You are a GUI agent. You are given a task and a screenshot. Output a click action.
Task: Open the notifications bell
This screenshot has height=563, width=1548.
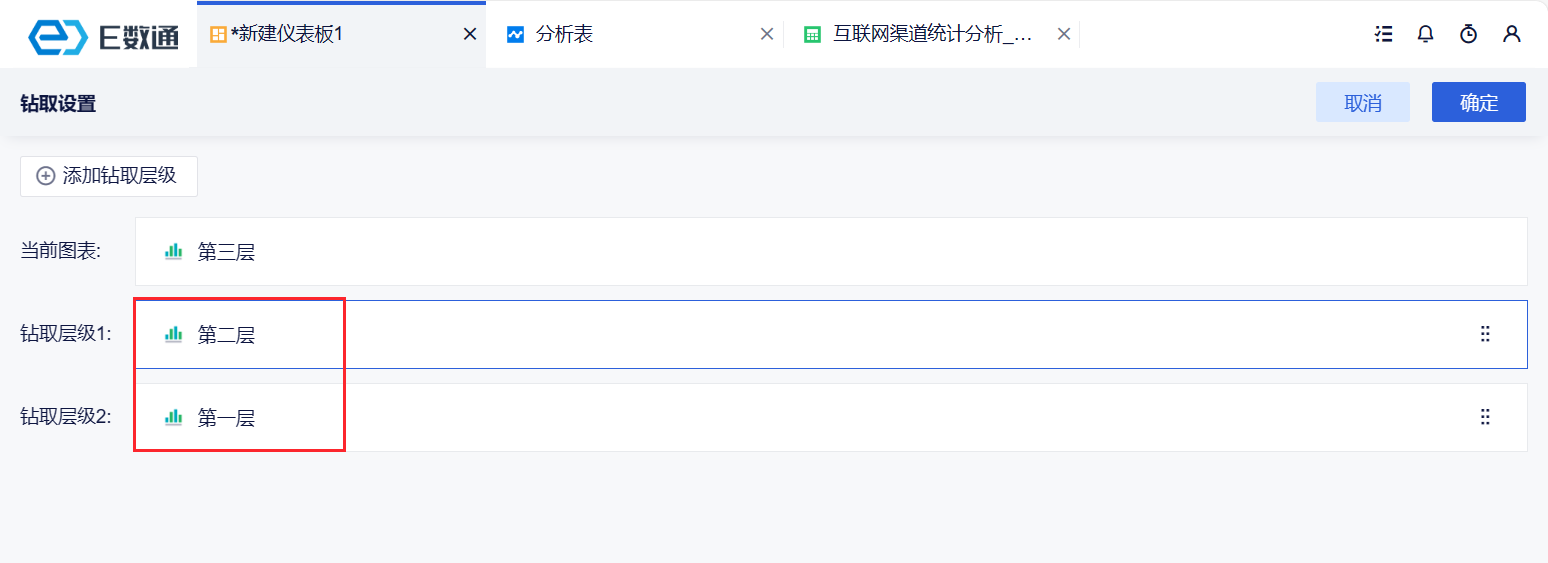[x=1426, y=34]
